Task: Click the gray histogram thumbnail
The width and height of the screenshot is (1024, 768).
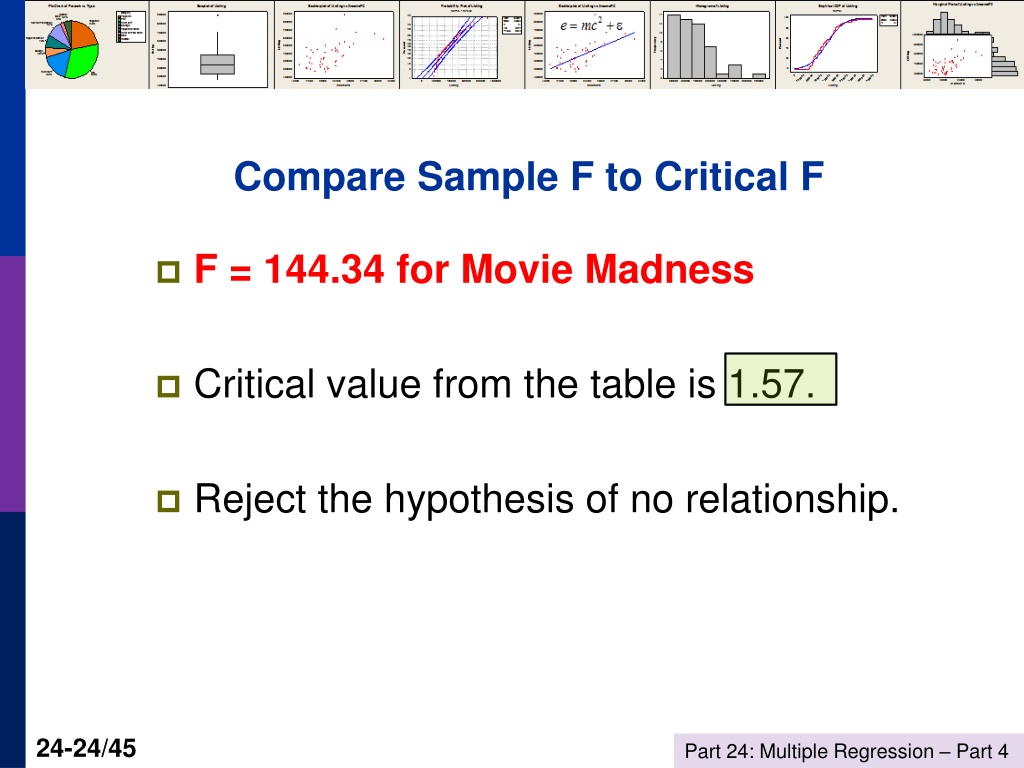Action: (x=713, y=44)
